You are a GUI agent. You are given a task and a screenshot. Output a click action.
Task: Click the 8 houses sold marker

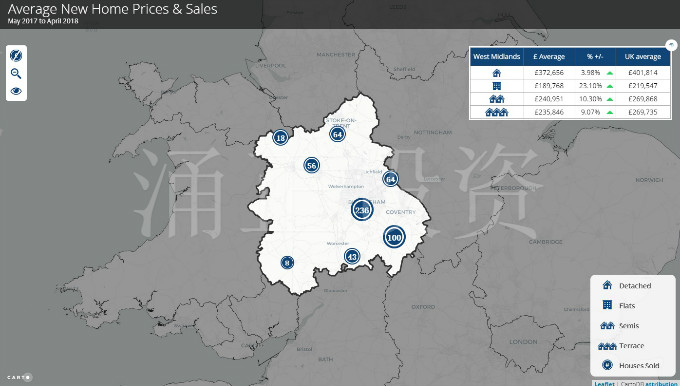coord(287,262)
